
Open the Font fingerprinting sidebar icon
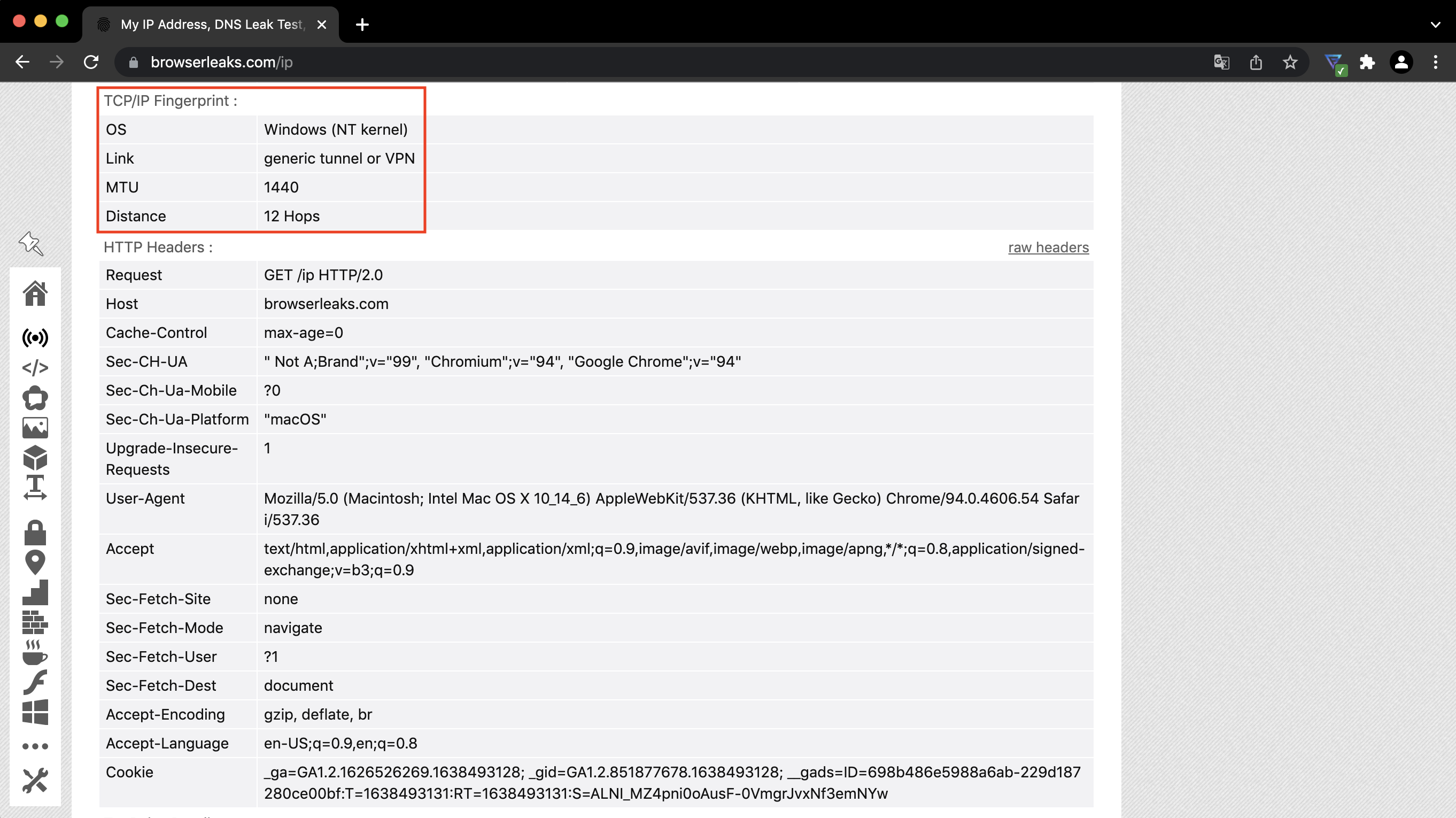pyautogui.click(x=35, y=487)
